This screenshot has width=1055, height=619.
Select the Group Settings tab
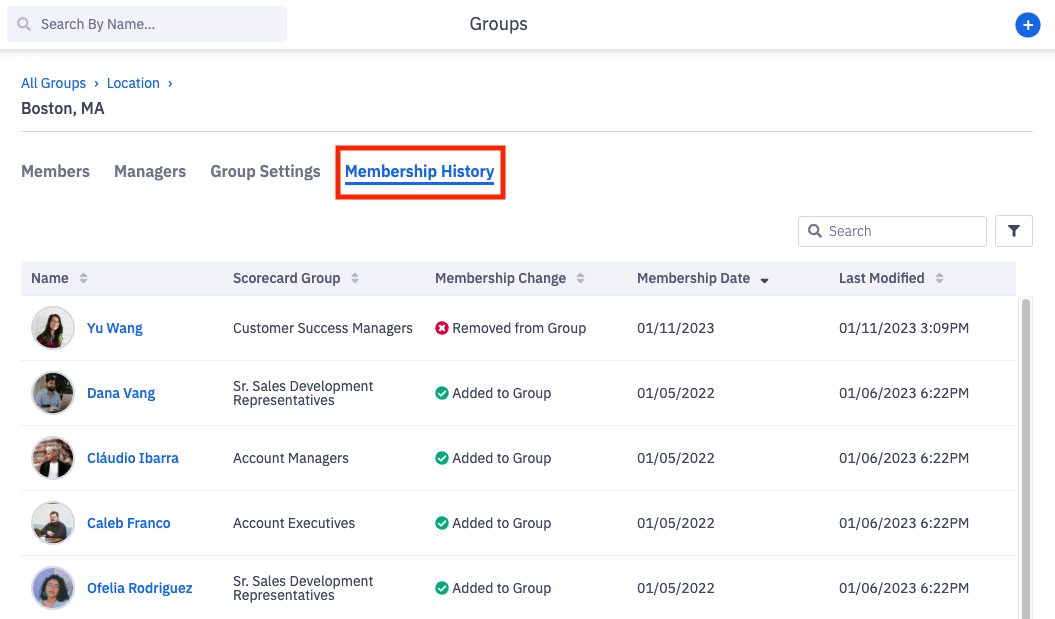[x=265, y=171]
